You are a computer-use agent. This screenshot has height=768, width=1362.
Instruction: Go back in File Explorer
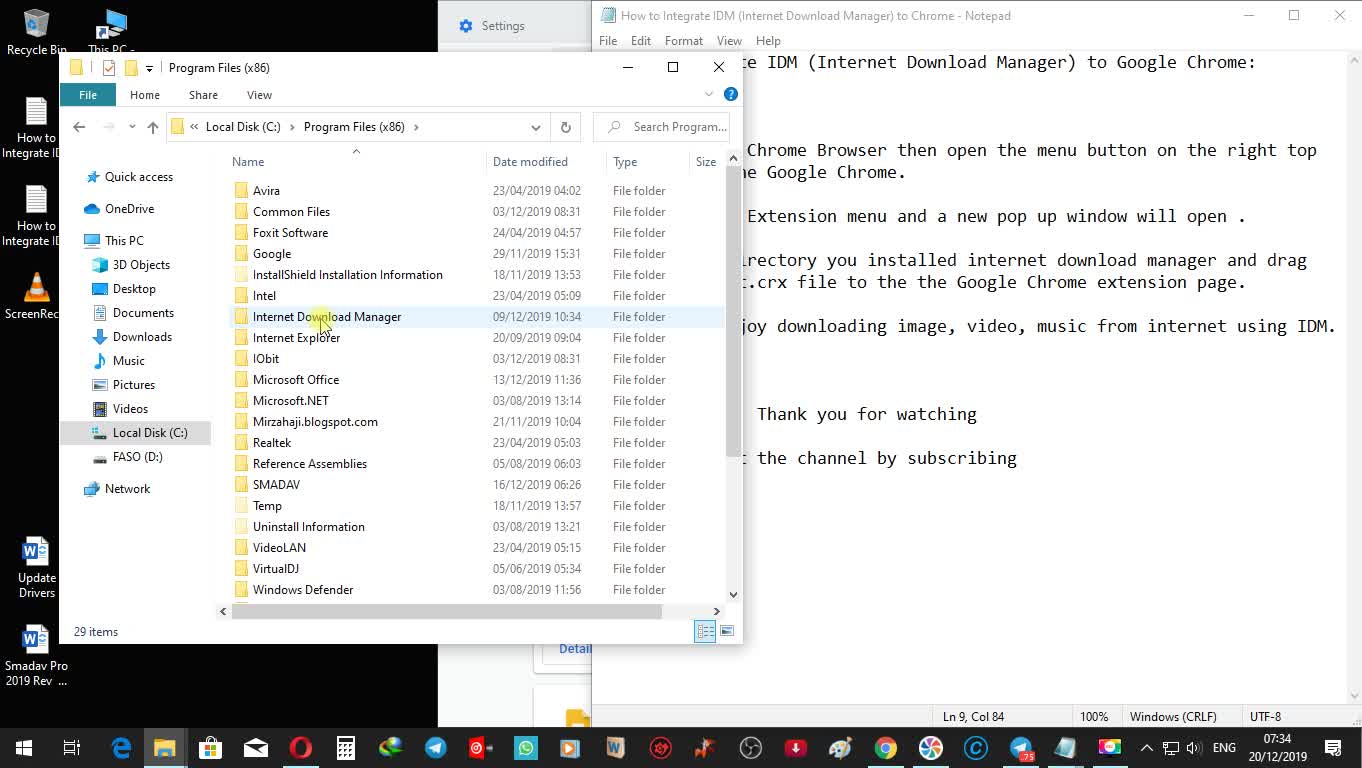coord(79,127)
